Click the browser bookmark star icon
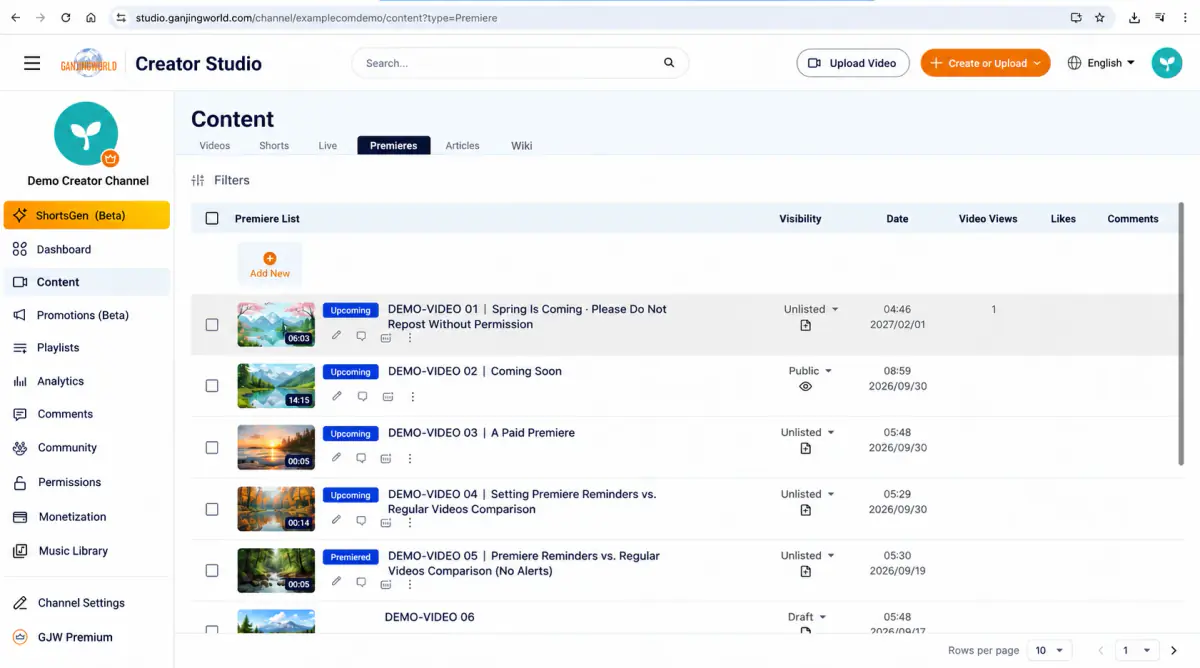Screen dimensions: 1200x668 (1100, 17)
